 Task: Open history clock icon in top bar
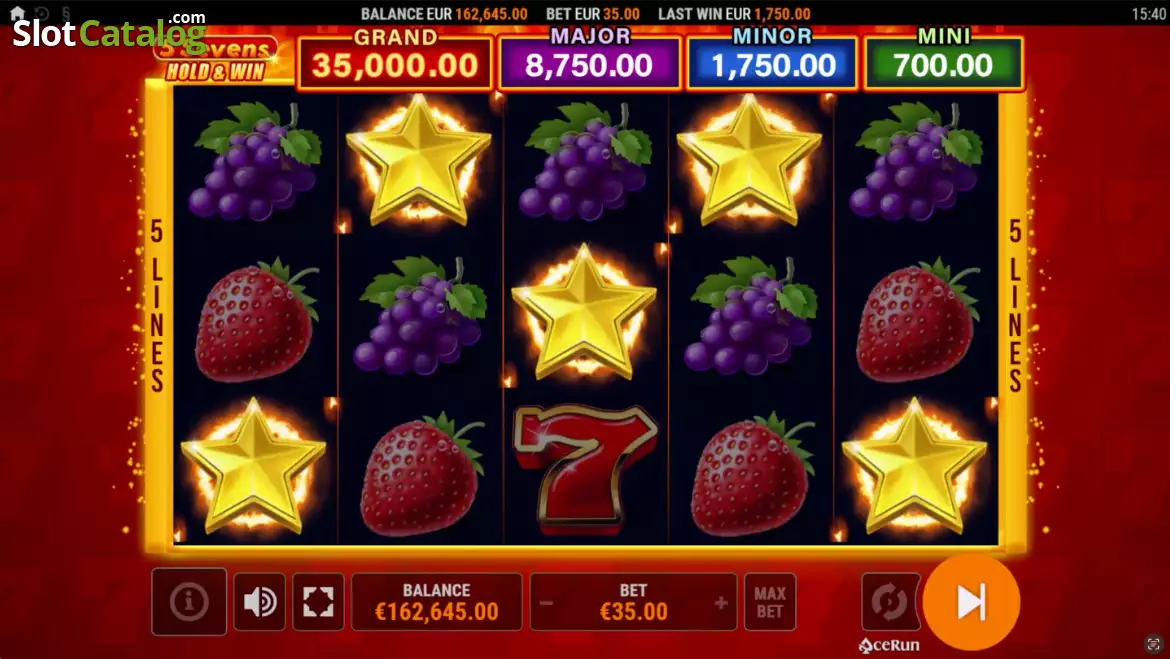42,13
